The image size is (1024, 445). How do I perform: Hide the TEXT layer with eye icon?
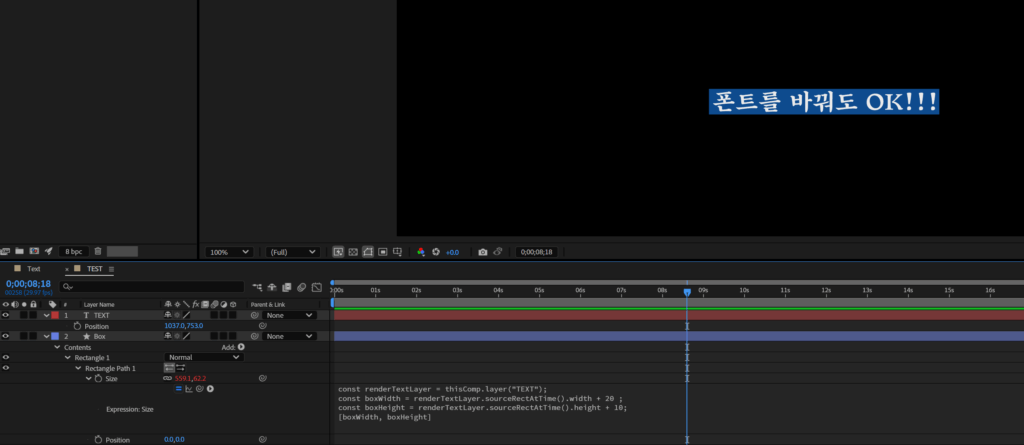tap(6, 315)
